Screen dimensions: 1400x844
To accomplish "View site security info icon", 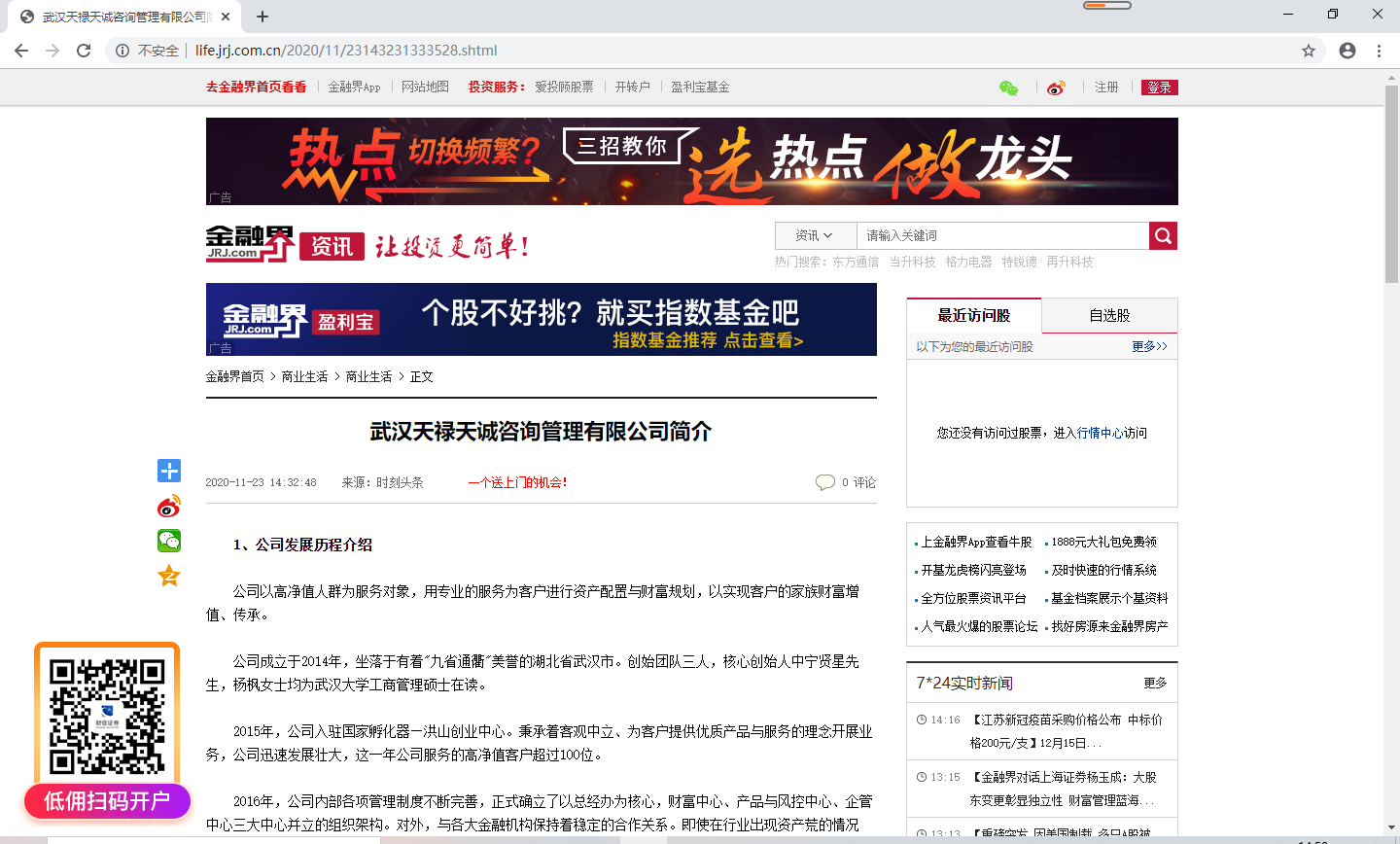I will (122, 51).
